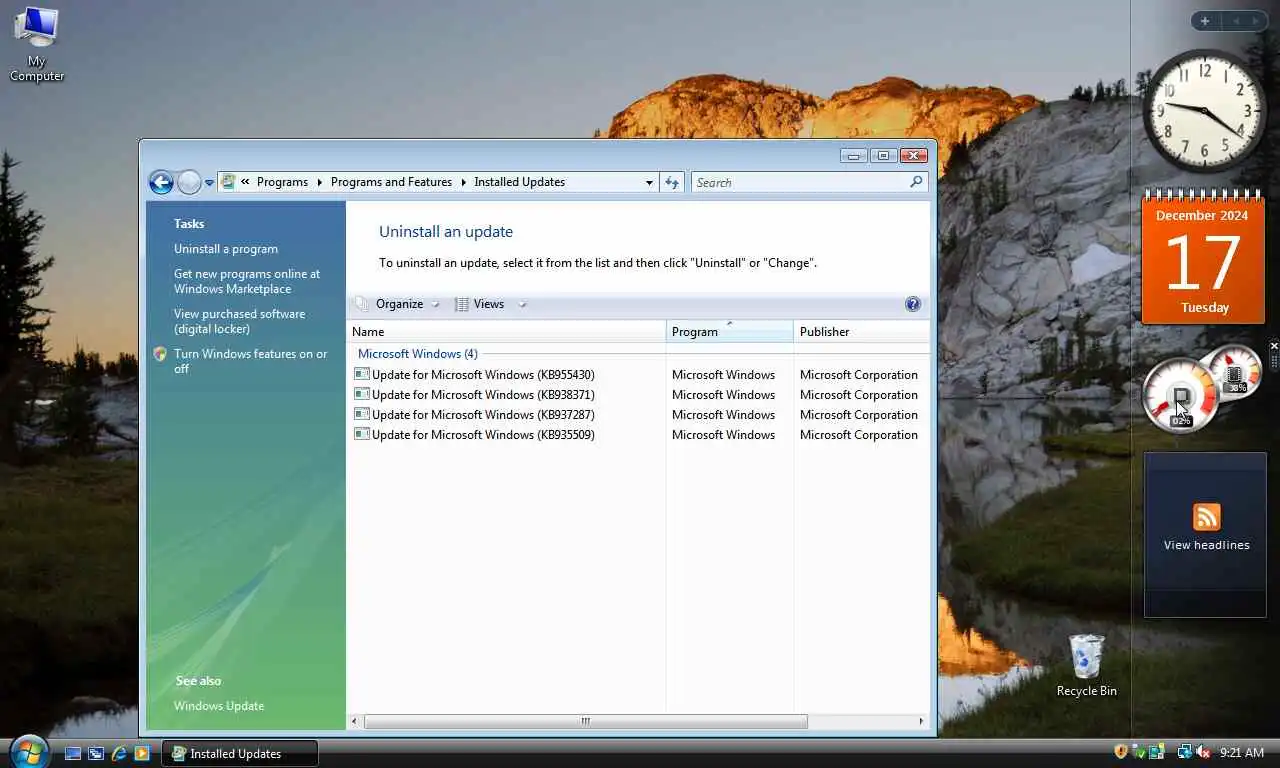1280x768 pixels.
Task: Click the shield icon beside Turn Windows features
Action: pos(160,354)
